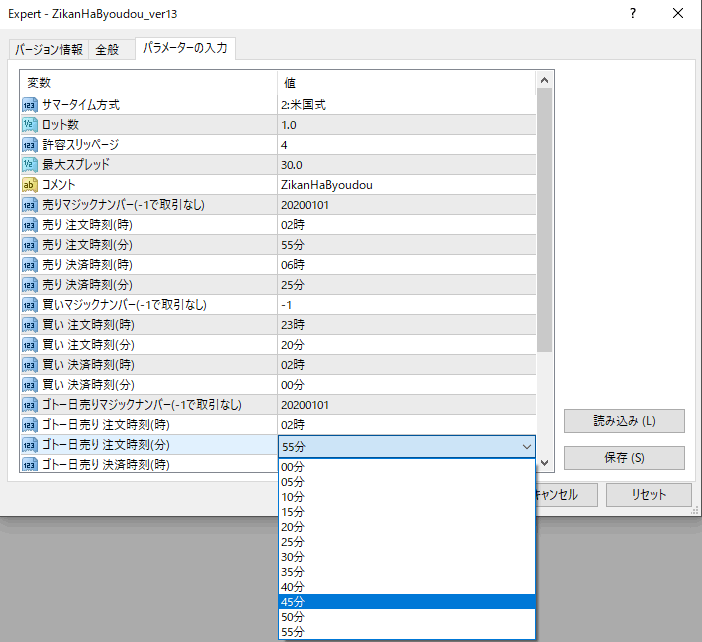This screenshot has width=702, height=642.
Task: Click the icon beside 売り 注文時刻(時)
Action: coord(30,225)
